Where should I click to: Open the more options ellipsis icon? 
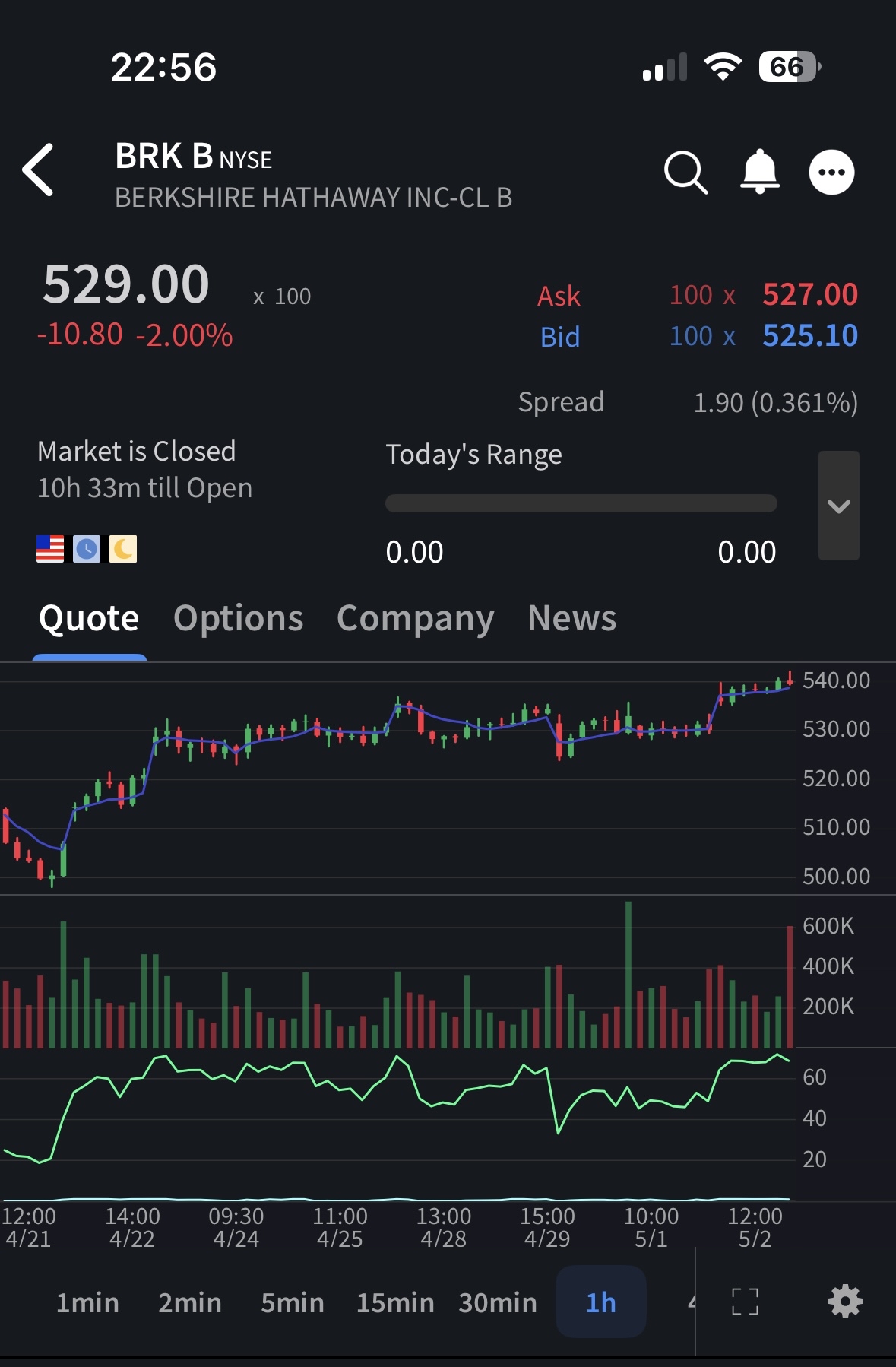tap(831, 173)
